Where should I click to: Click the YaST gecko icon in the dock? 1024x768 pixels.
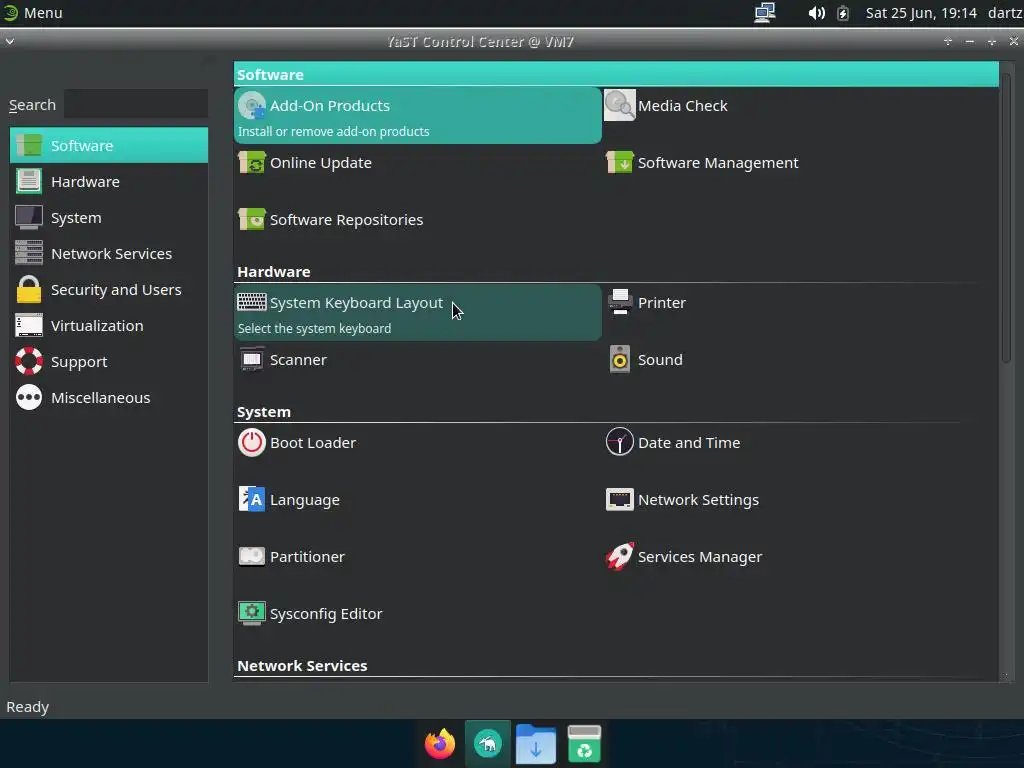click(x=488, y=743)
